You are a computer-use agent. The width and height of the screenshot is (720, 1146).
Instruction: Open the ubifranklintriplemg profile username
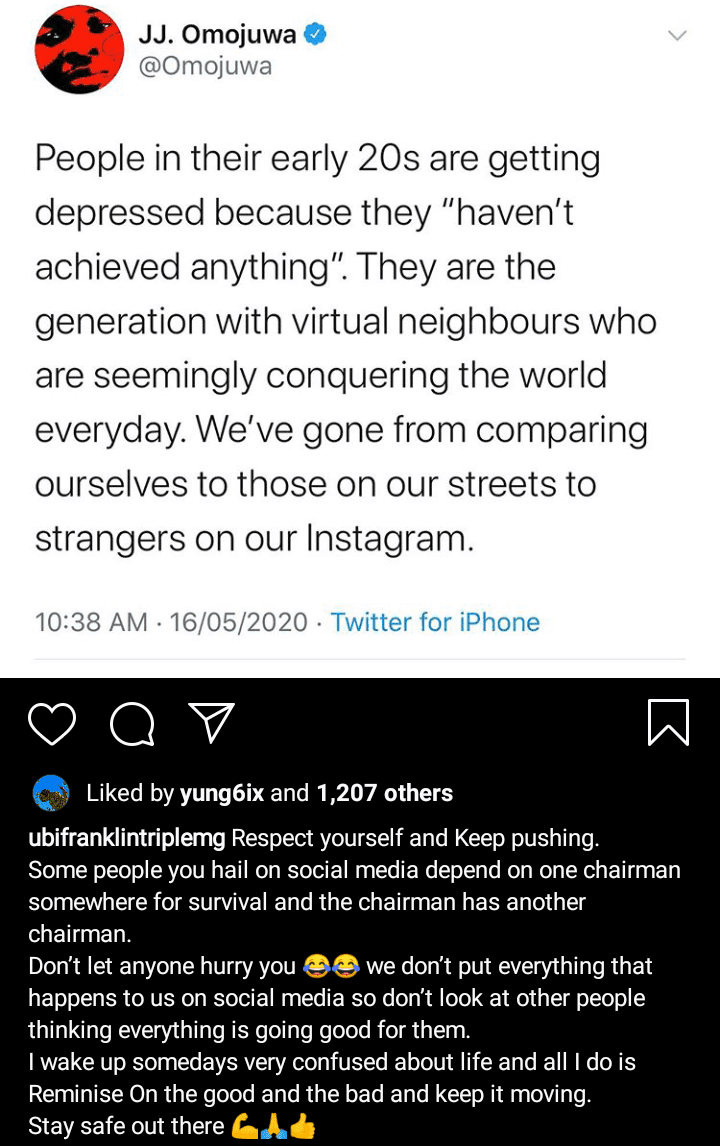point(128,838)
